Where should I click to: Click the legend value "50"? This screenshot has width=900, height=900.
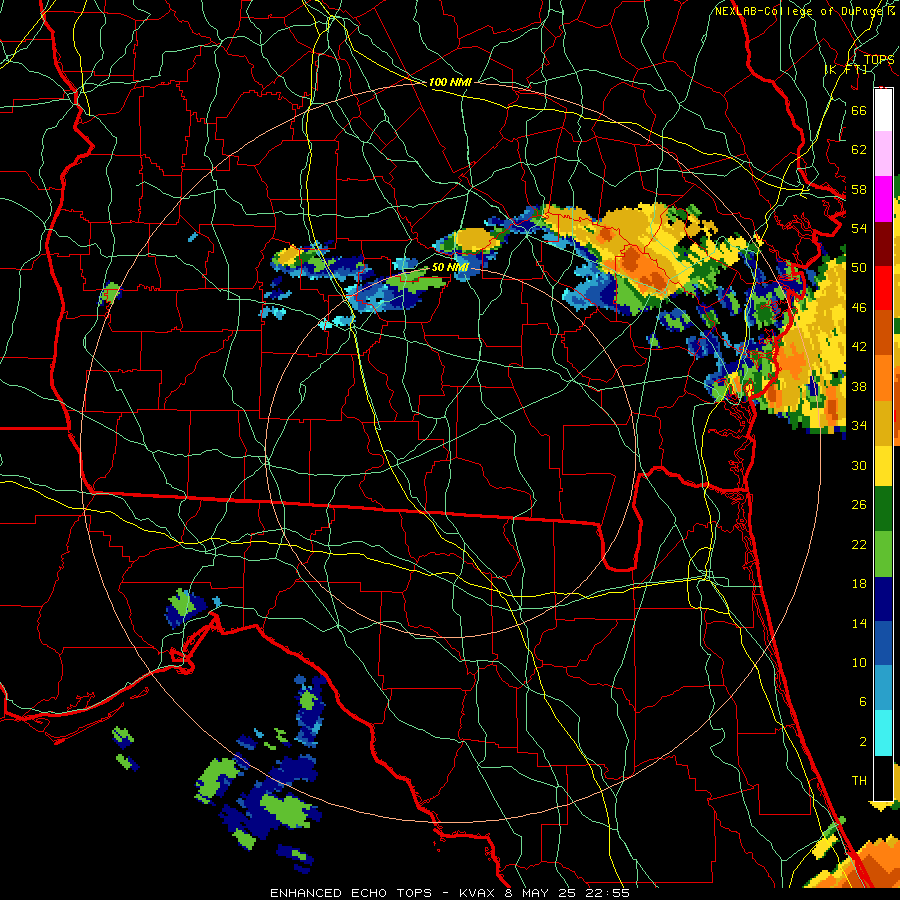pos(859,267)
